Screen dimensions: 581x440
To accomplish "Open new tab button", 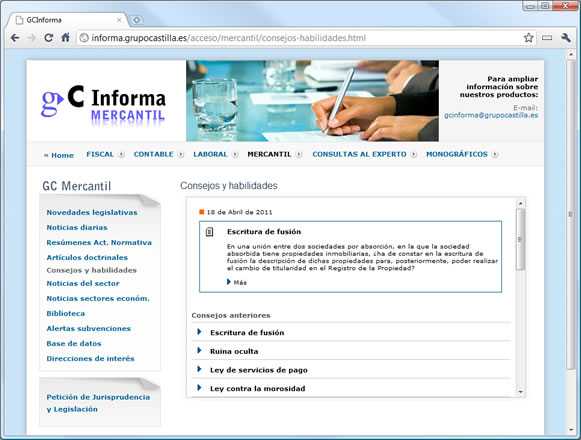I will (x=136, y=20).
